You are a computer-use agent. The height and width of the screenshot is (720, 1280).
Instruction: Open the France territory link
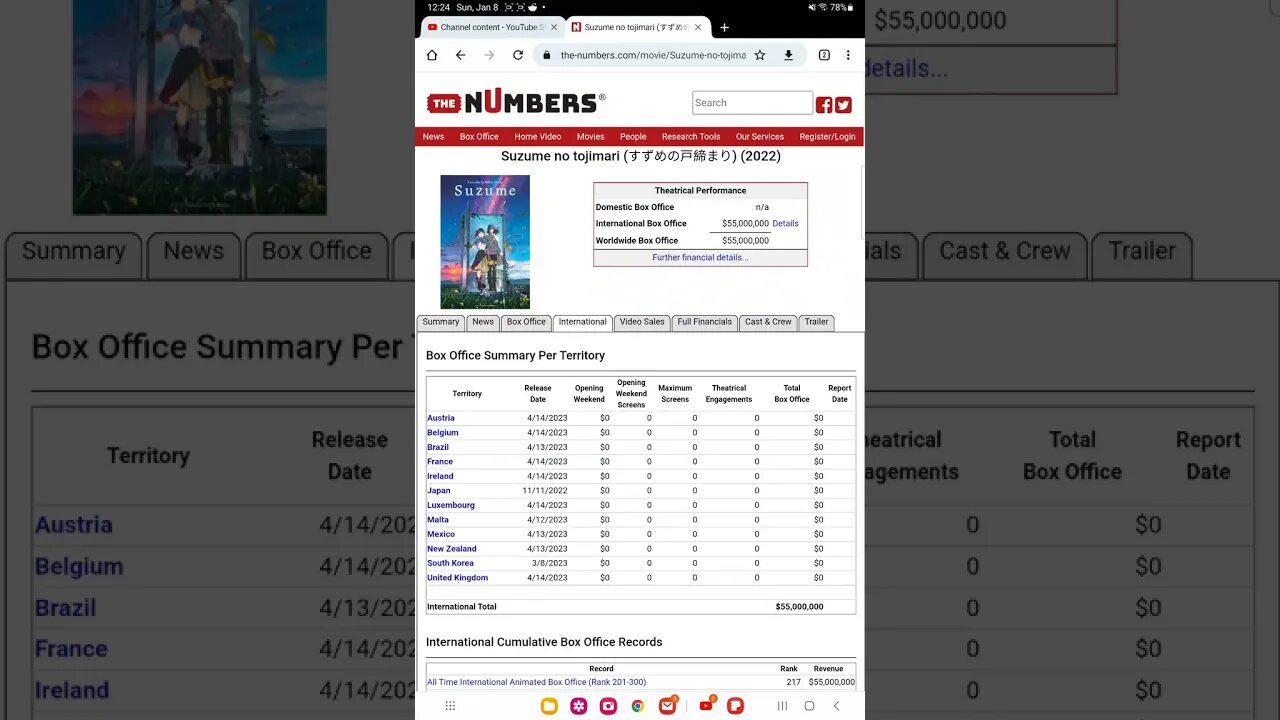coord(440,462)
